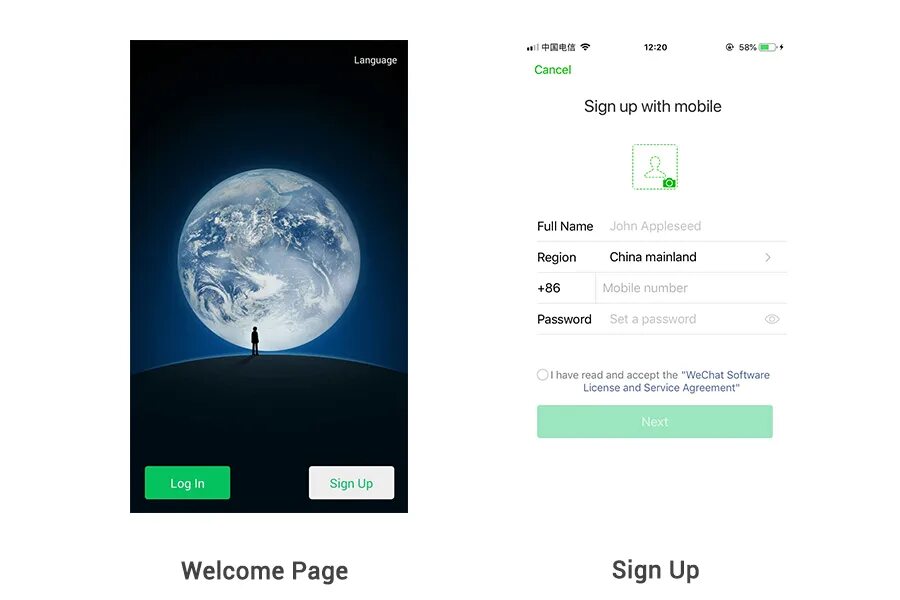Toggle password visibility eye icon
This screenshot has width=900, height=600.
point(772,319)
